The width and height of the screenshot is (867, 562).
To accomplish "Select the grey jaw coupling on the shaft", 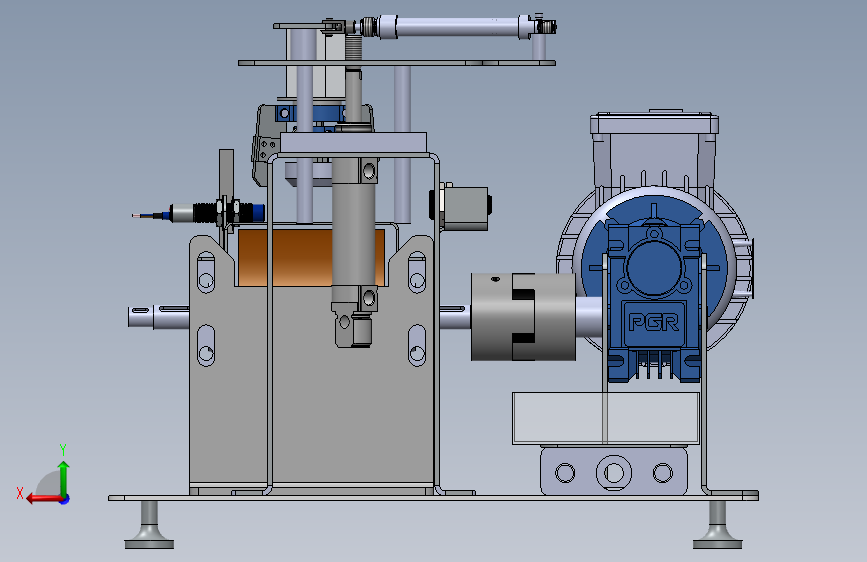I will 523,316.
